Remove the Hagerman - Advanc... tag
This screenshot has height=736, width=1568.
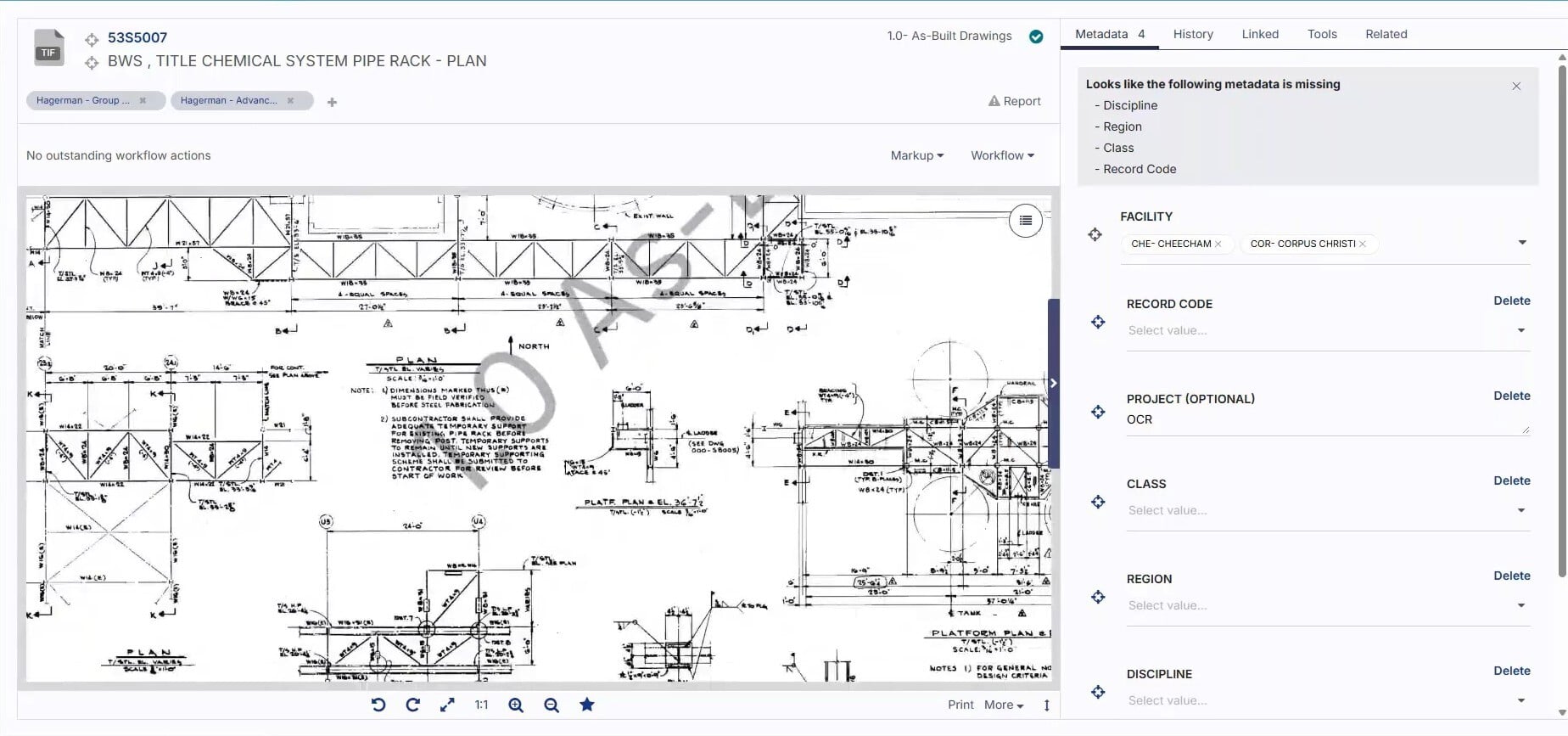click(290, 100)
